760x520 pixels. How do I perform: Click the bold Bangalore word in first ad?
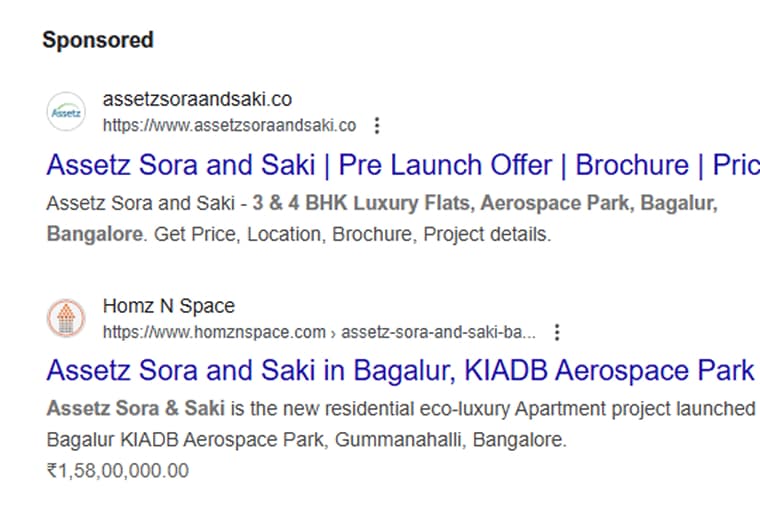(95, 235)
